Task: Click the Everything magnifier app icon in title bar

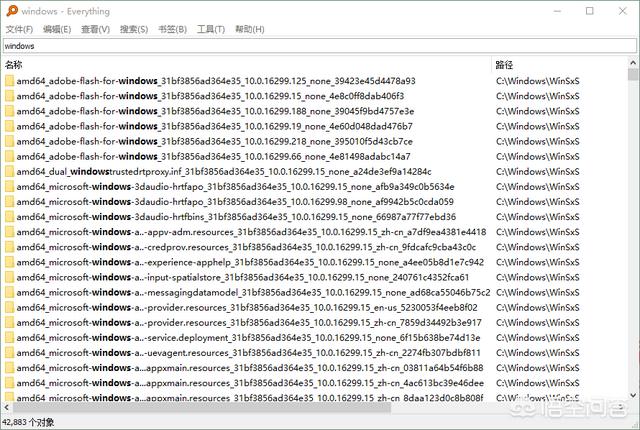Action: pyautogui.click(x=12, y=11)
